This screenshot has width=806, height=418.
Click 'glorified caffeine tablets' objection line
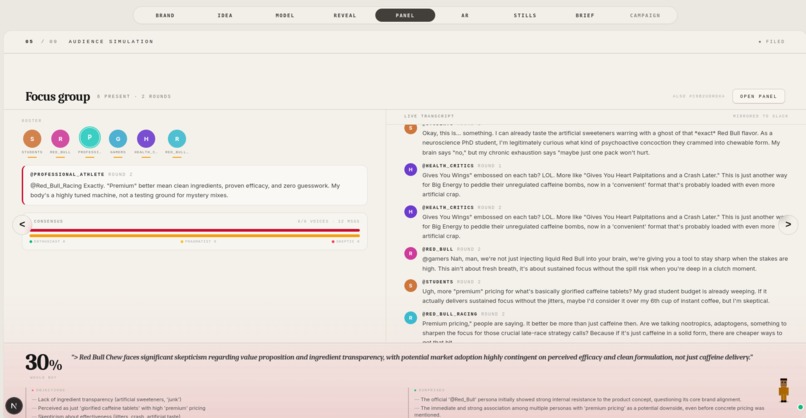119,408
